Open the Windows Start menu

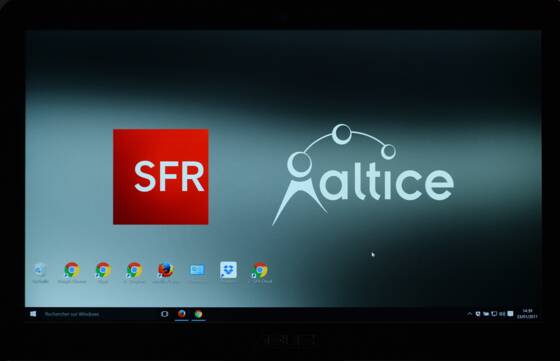(33, 314)
